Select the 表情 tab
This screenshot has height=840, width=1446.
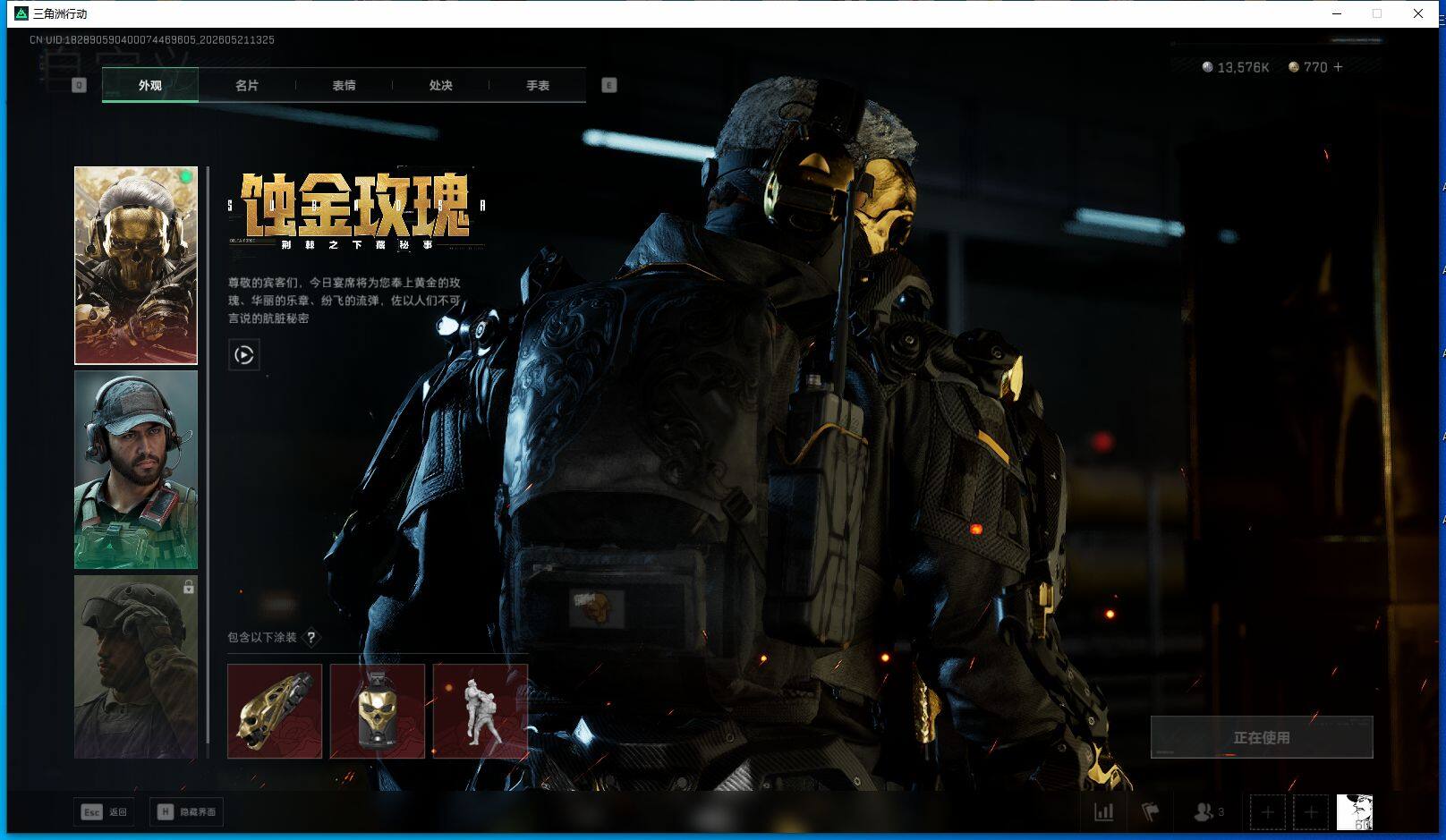tap(344, 85)
